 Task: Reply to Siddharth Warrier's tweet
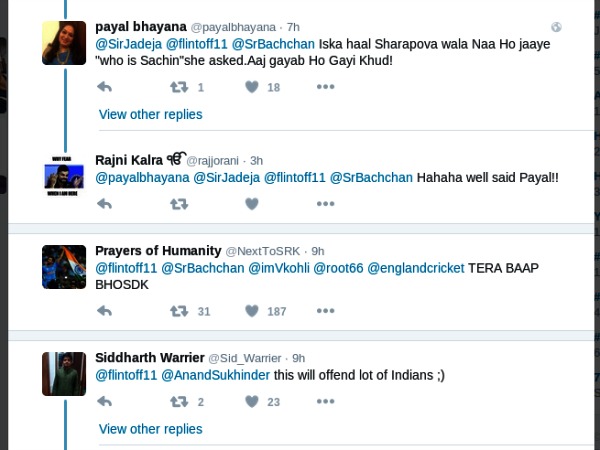pos(104,402)
